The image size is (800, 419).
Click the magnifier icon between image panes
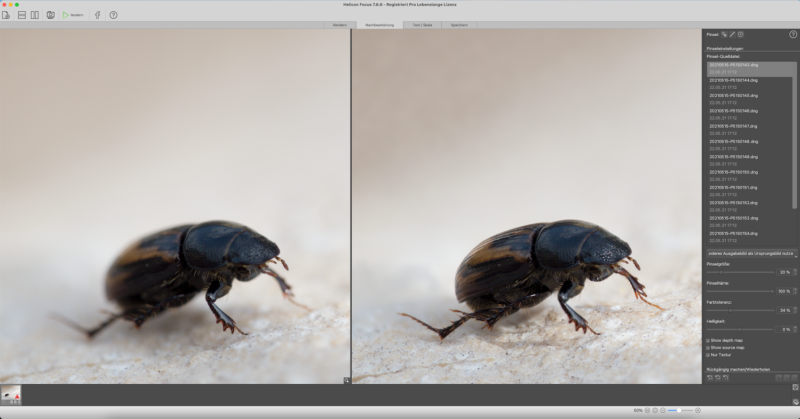point(347,381)
